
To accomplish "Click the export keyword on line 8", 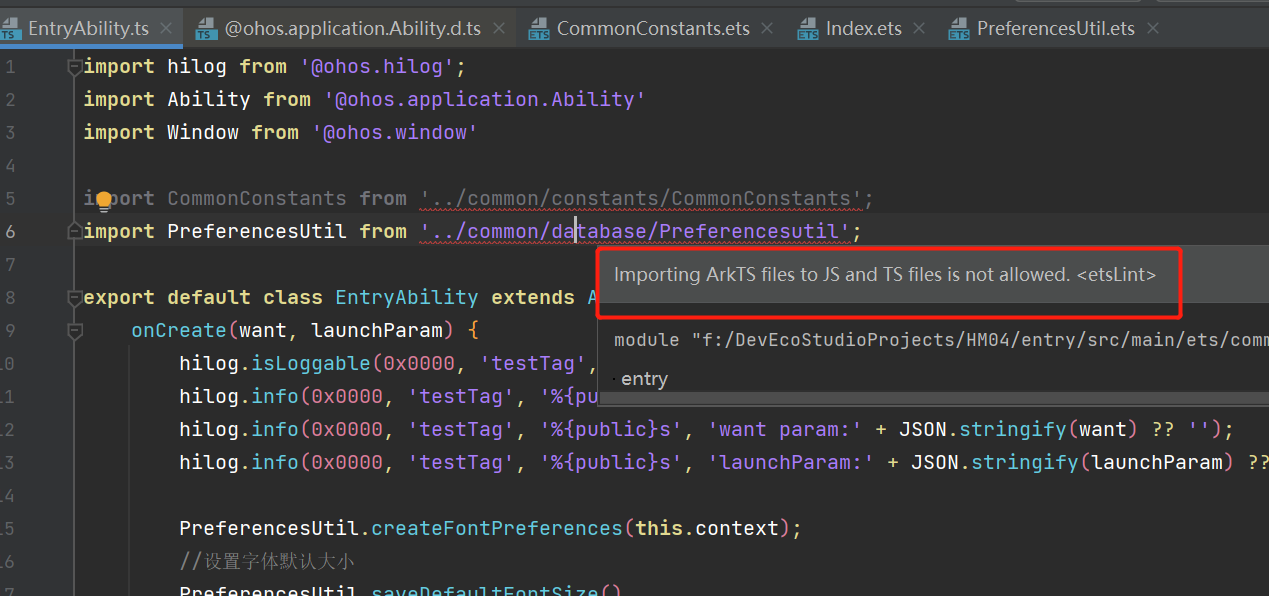I will point(120,298).
